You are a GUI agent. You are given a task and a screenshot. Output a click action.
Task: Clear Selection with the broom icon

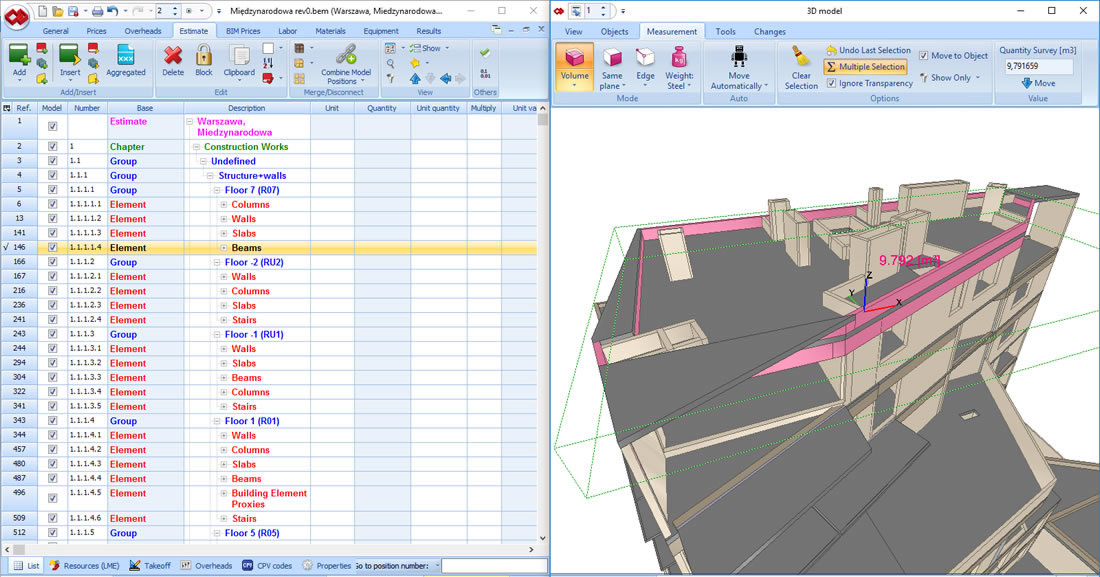pos(801,68)
